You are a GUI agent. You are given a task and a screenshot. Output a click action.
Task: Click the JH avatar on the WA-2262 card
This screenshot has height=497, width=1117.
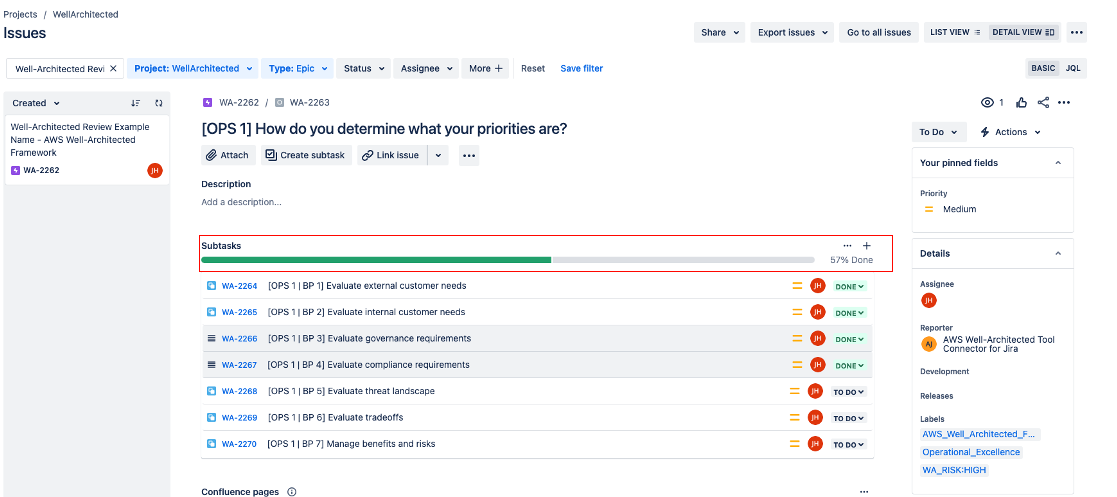click(155, 170)
